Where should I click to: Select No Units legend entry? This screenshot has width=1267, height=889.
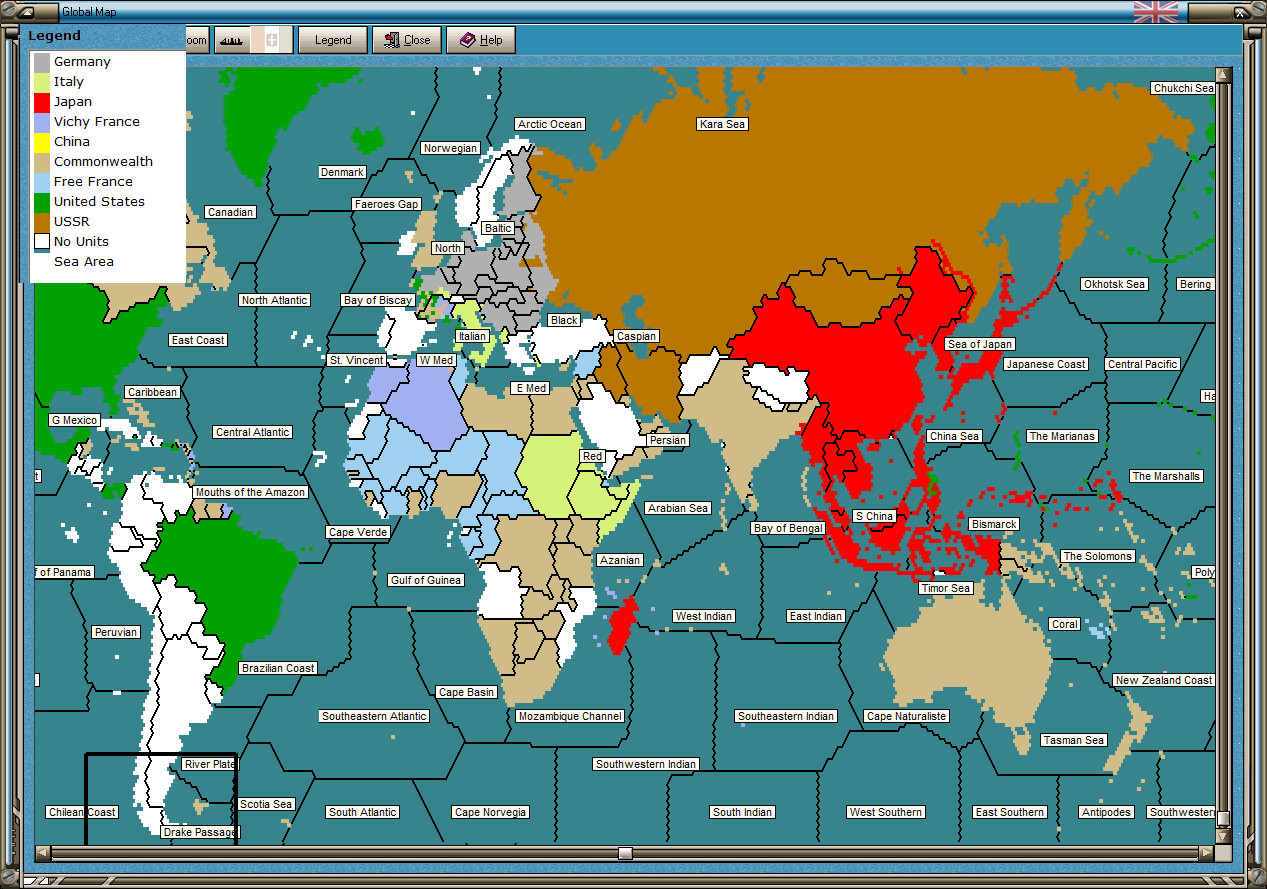[x=81, y=241]
